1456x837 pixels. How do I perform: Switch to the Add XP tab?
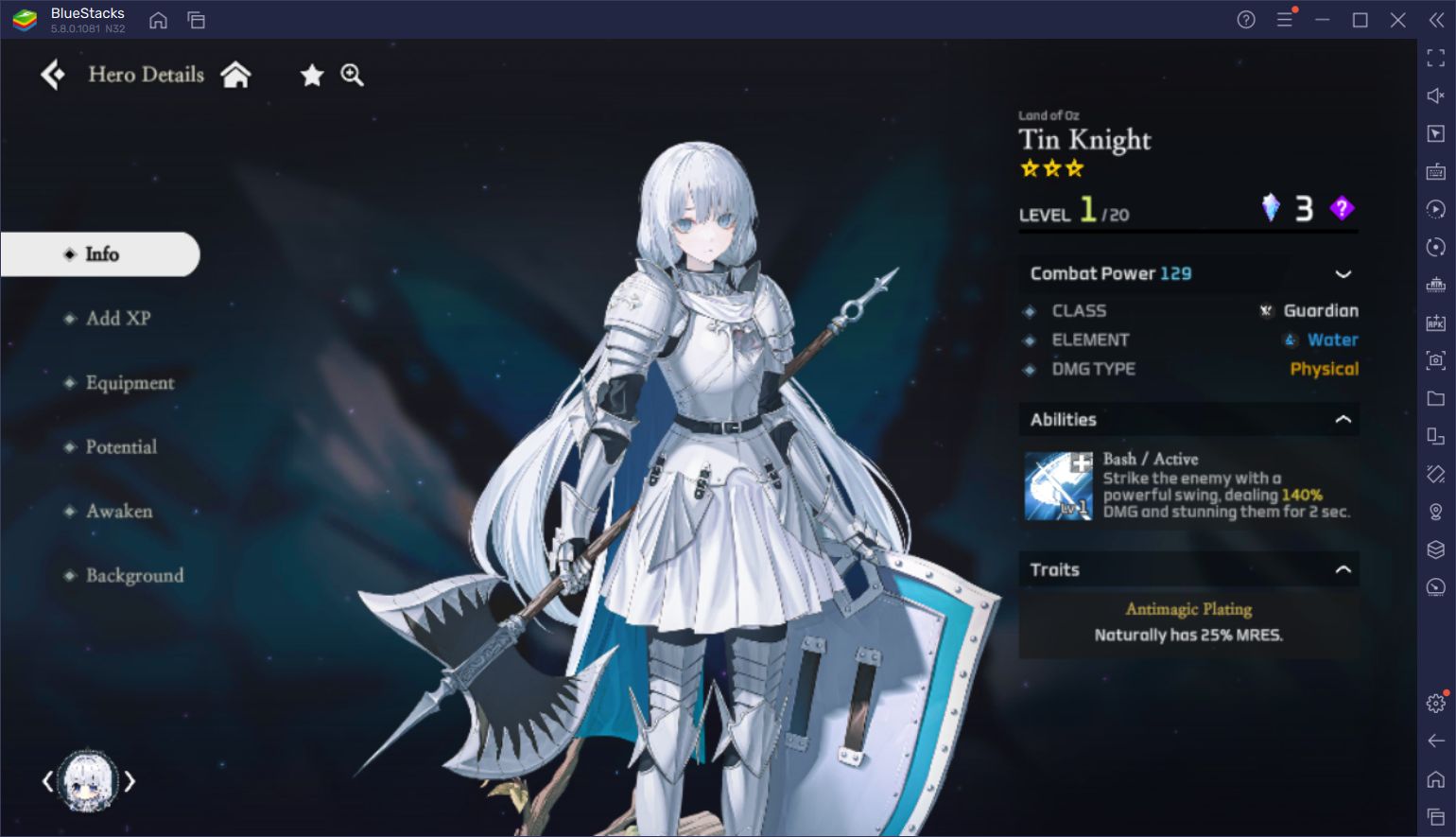point(118,319)
